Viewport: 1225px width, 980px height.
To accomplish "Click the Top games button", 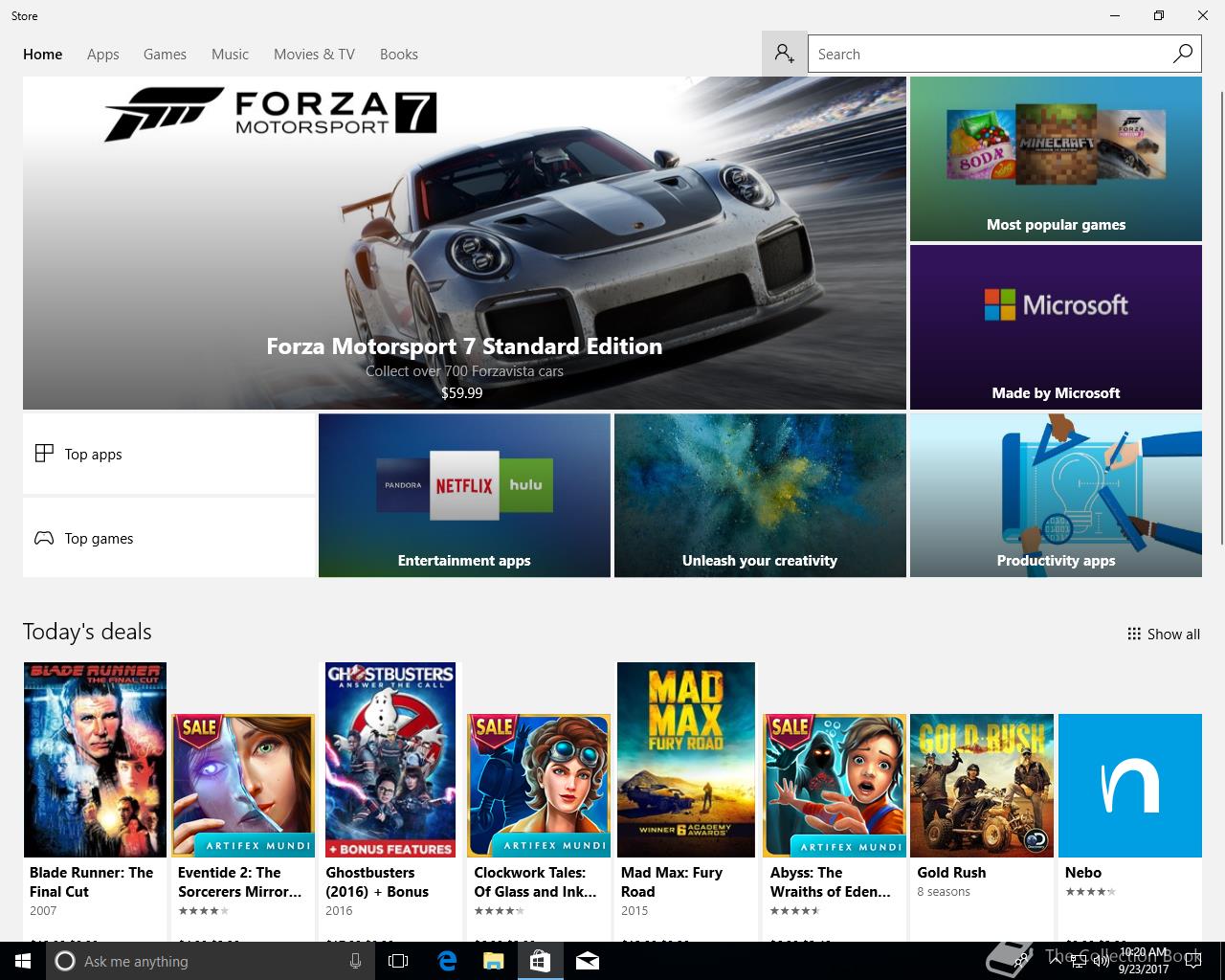I will [169, 538].
